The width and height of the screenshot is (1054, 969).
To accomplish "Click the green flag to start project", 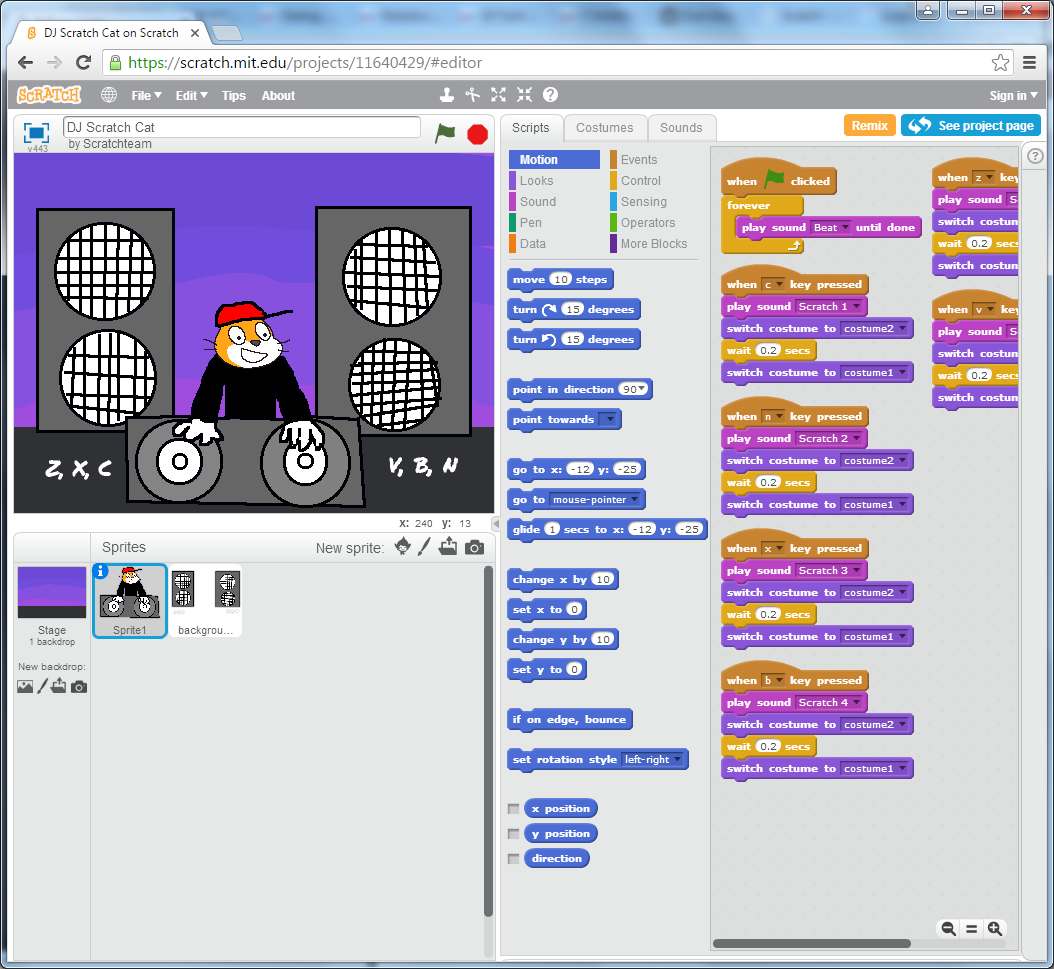I will [x=445, y=133].
